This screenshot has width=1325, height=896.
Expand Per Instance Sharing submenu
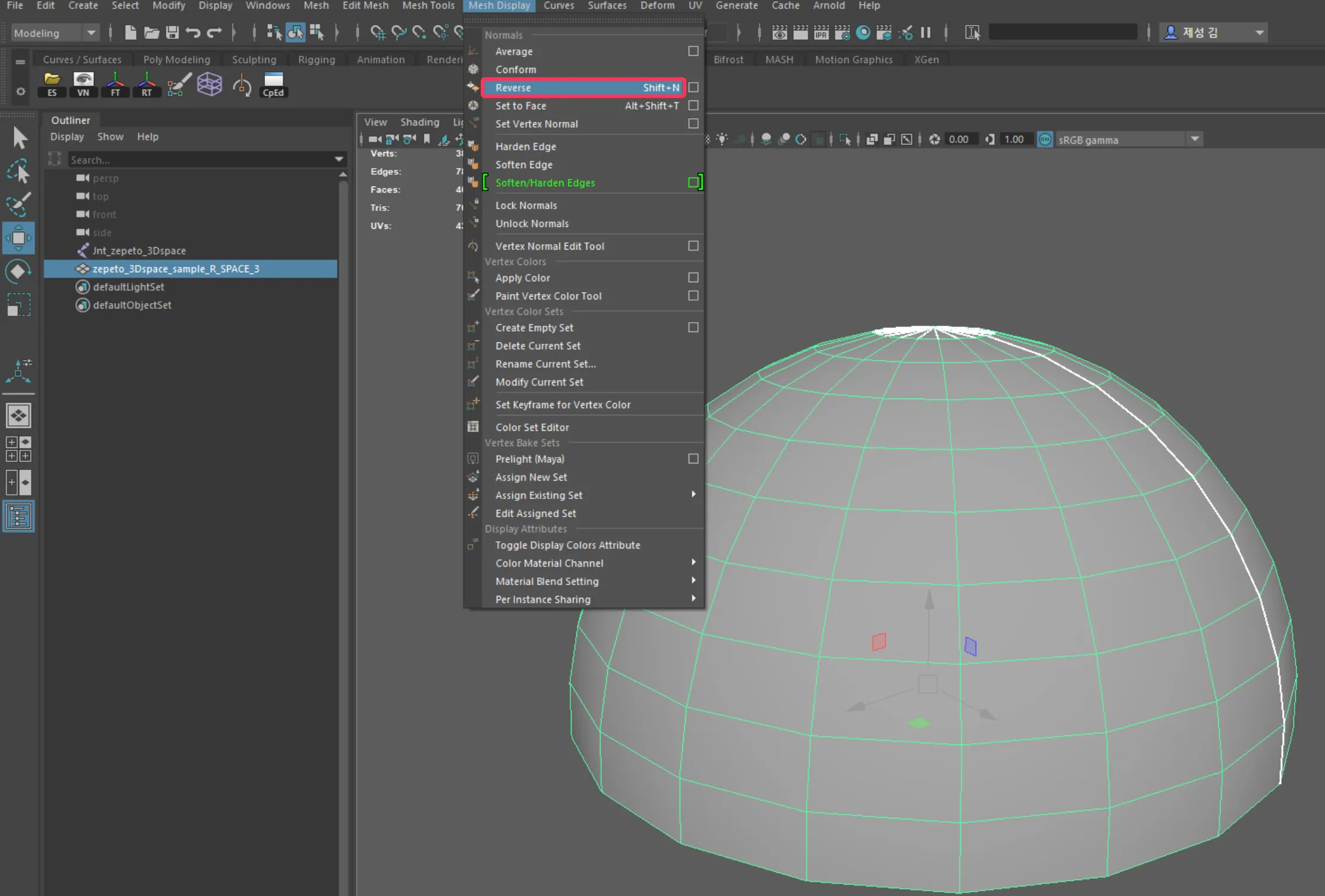tap(693, 598)
